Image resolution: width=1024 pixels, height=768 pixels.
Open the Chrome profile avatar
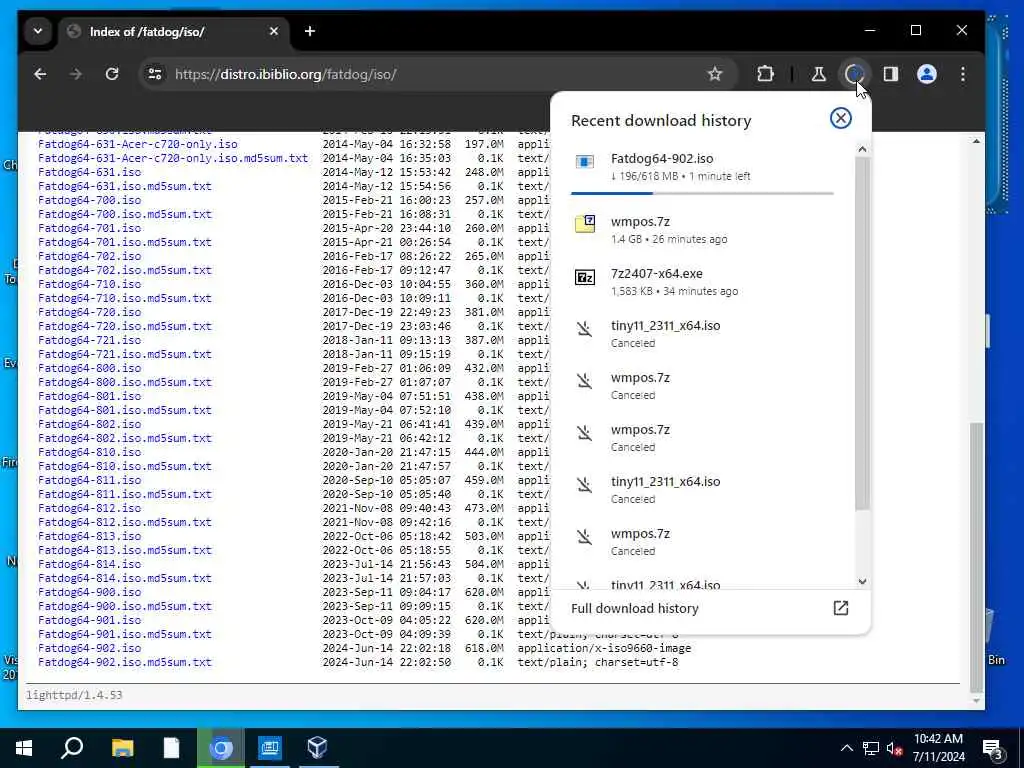927,74
